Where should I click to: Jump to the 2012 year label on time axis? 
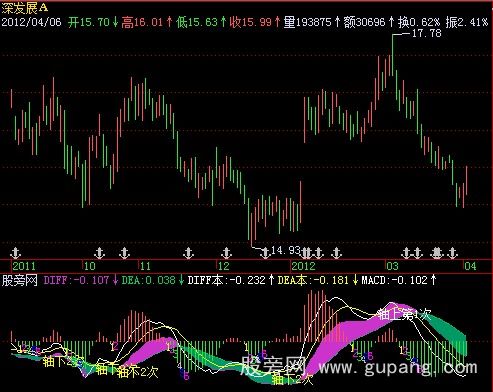click(x=303, y=266)
